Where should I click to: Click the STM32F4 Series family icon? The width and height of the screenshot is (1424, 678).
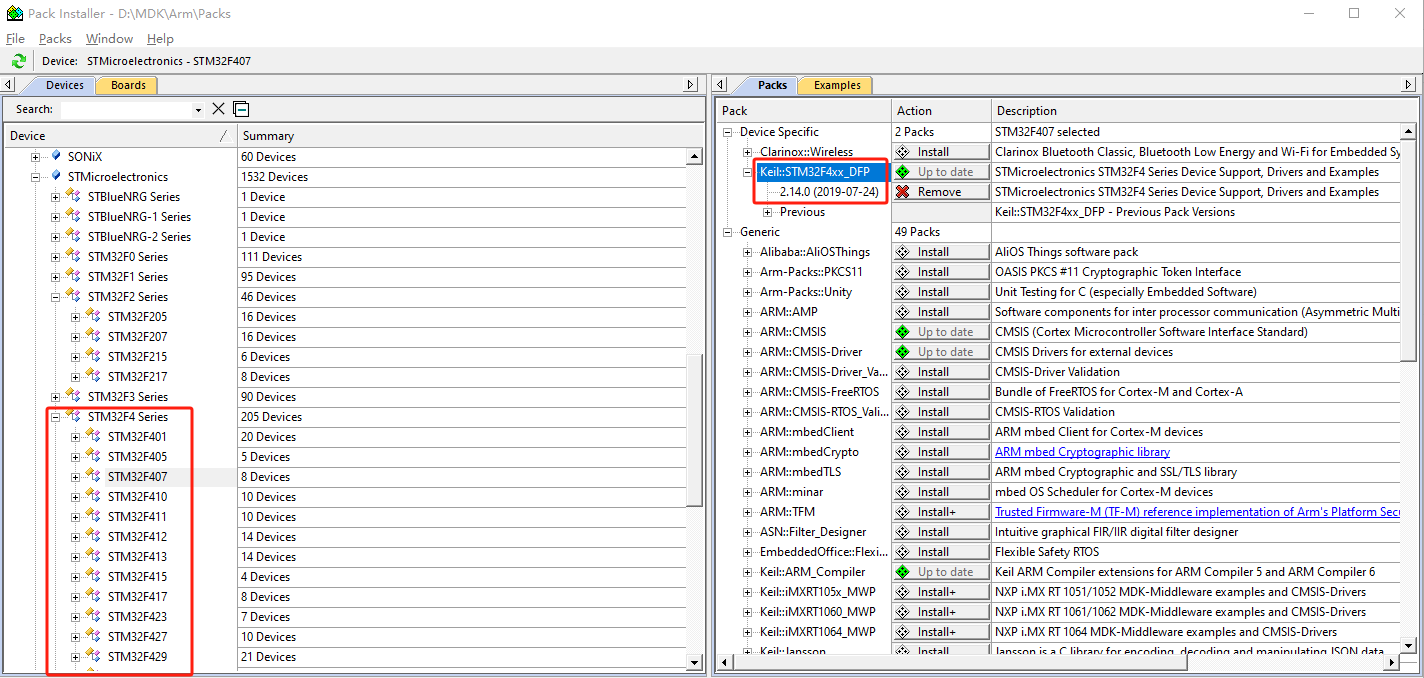click(73, 416)
